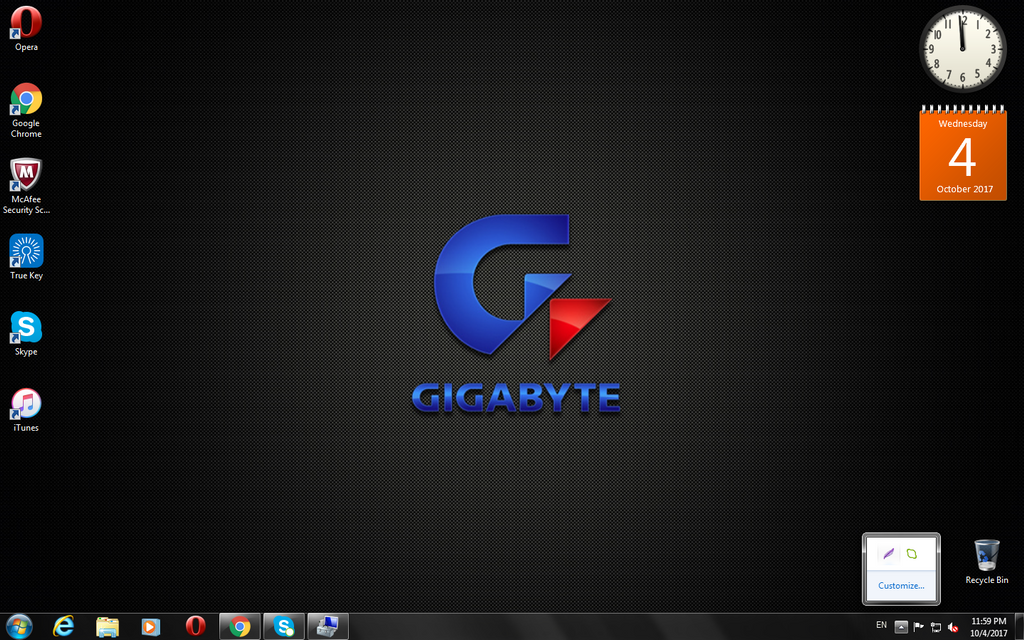Image resolution: width=1024 pixels, height=640 pixels.
Task: Select the Recycle Bin icon
Action: coord(987,562)
